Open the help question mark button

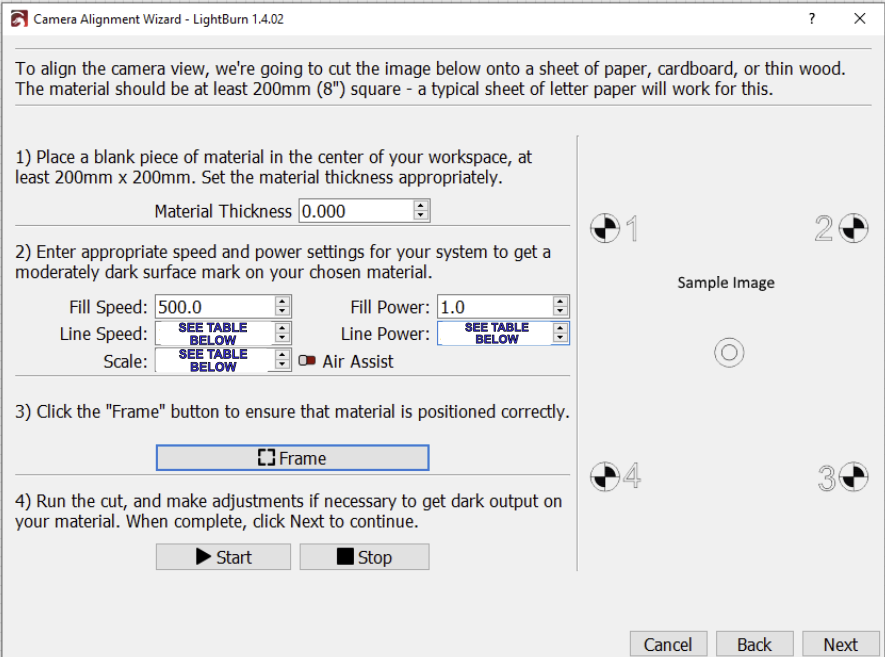[x=812, y=19]
